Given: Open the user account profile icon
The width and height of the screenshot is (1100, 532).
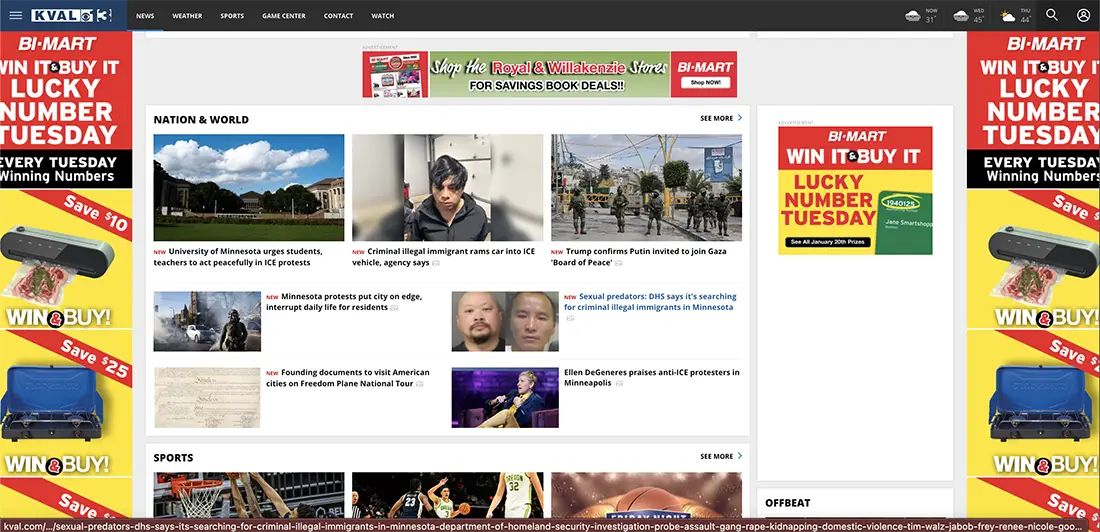Looking at the screenshot, I should (x=1083, y=15).
